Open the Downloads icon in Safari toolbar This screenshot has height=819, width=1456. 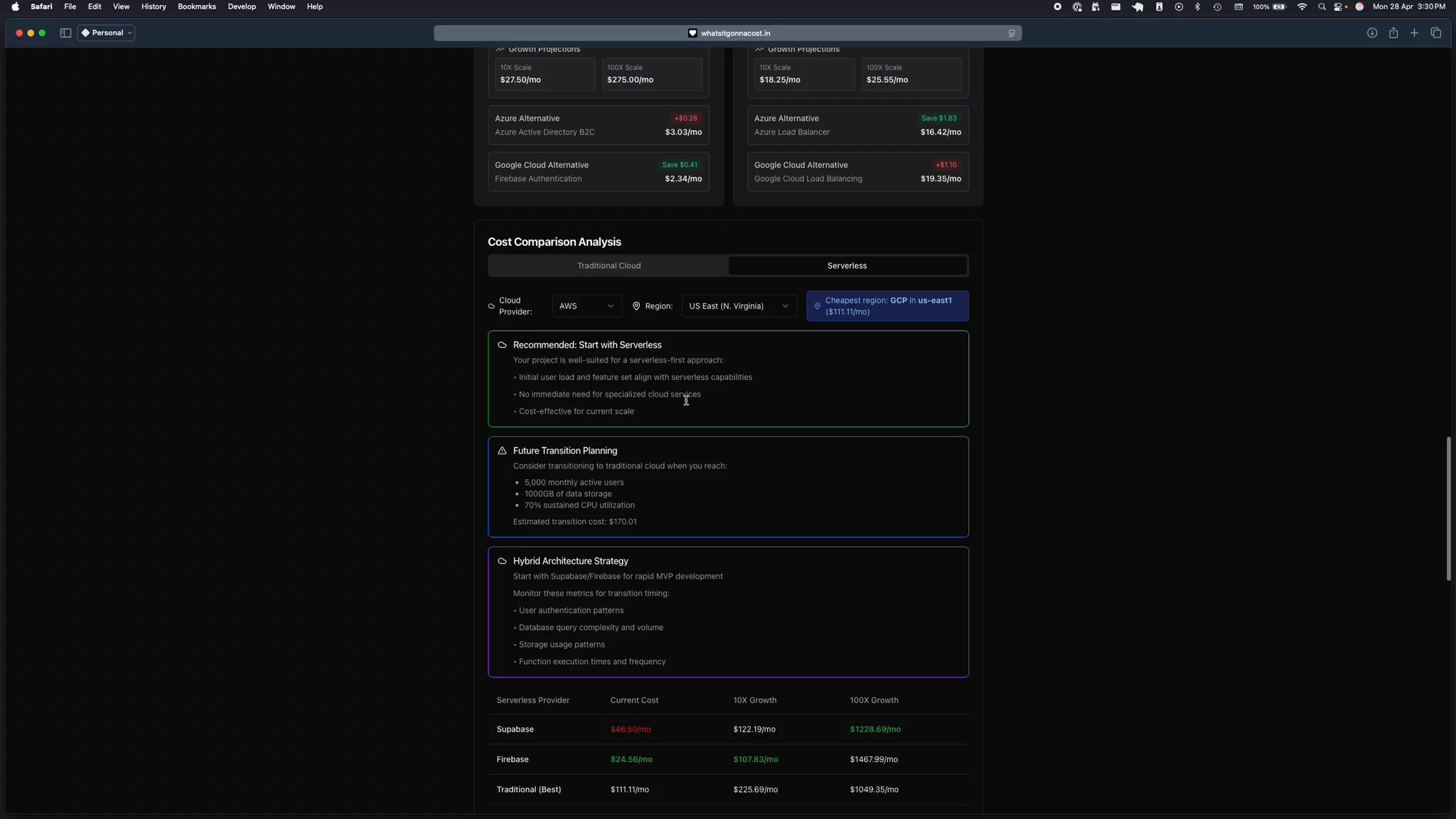[1372, 33]
